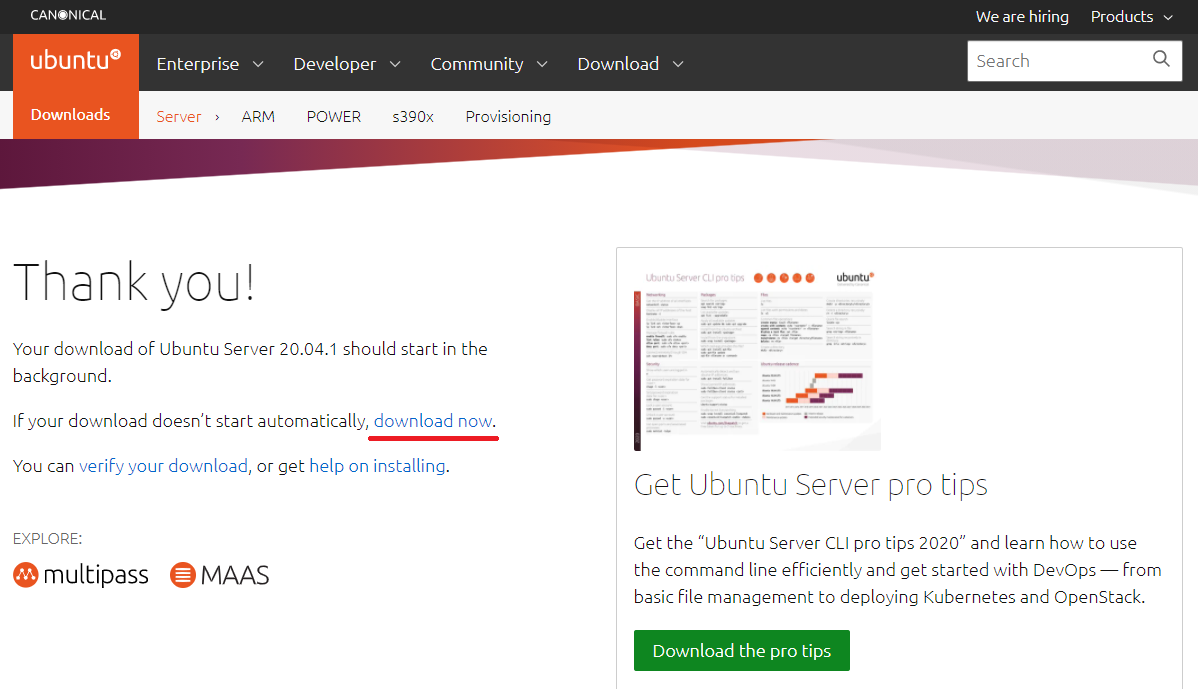Go to the Server section

[179, 117]
